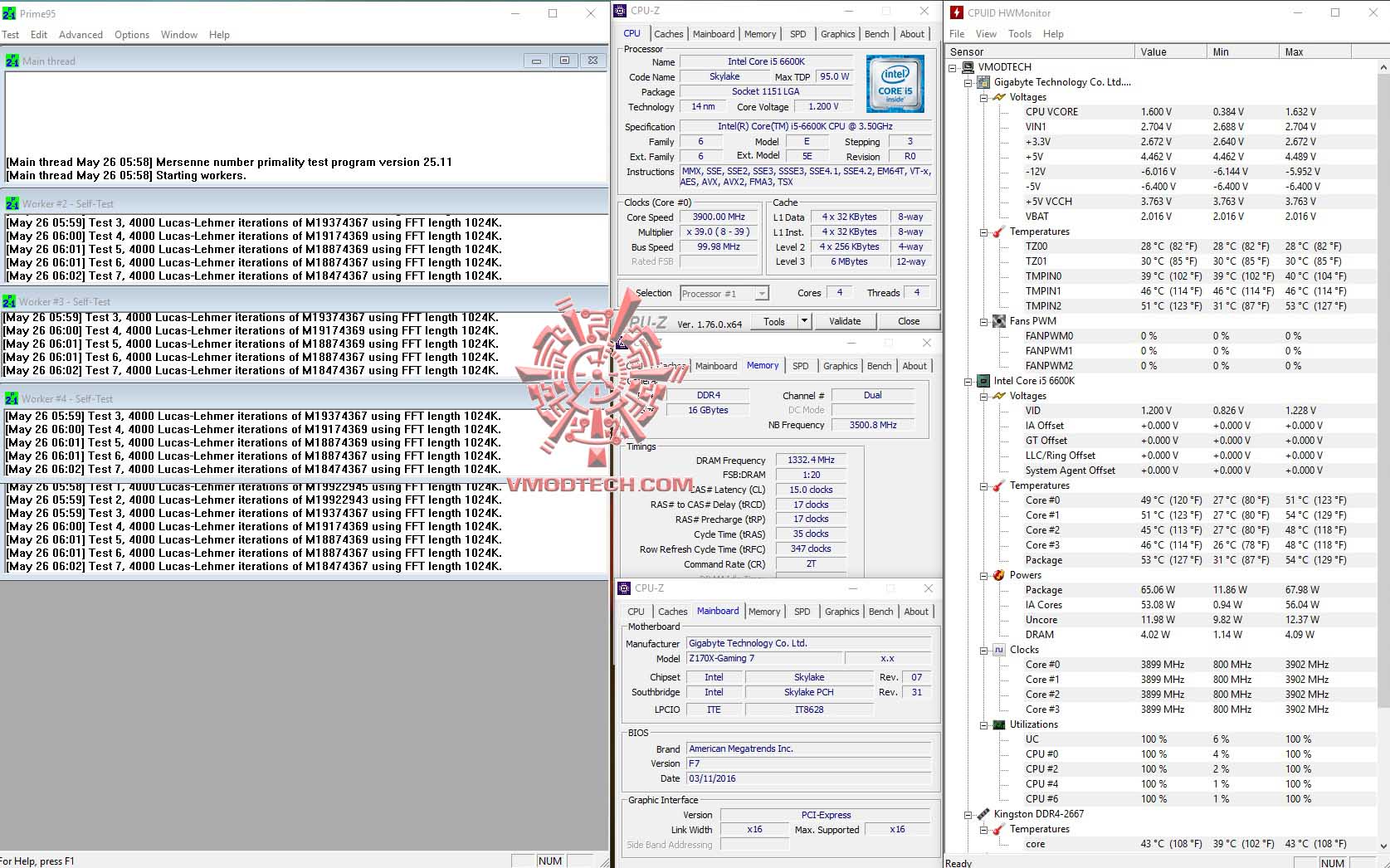Open About tab in CPU-Z Mainboard window
This screenshot has height=868, width=1390.
[x=916, y=612]
